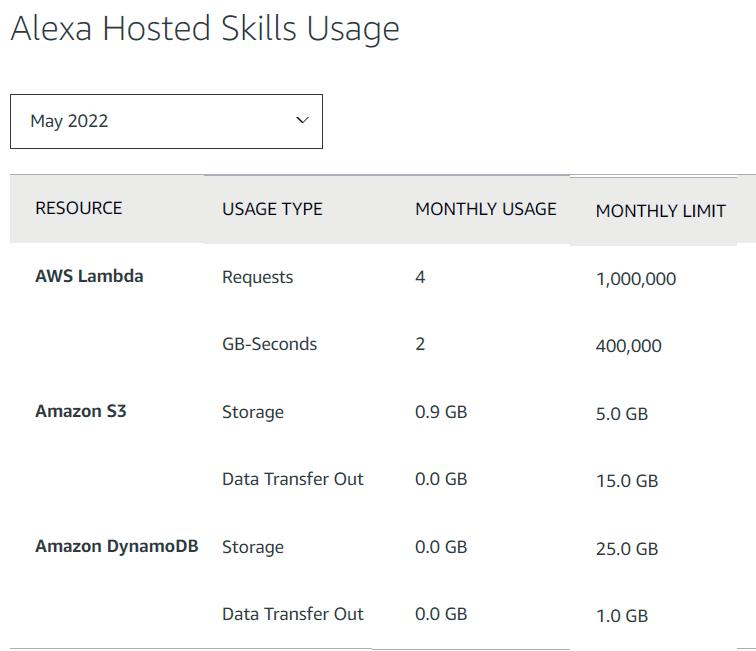The image size is (756, 651).
Task: Click the 25.0 GB DynamoDB storage limit
Action: pos(626,548)
